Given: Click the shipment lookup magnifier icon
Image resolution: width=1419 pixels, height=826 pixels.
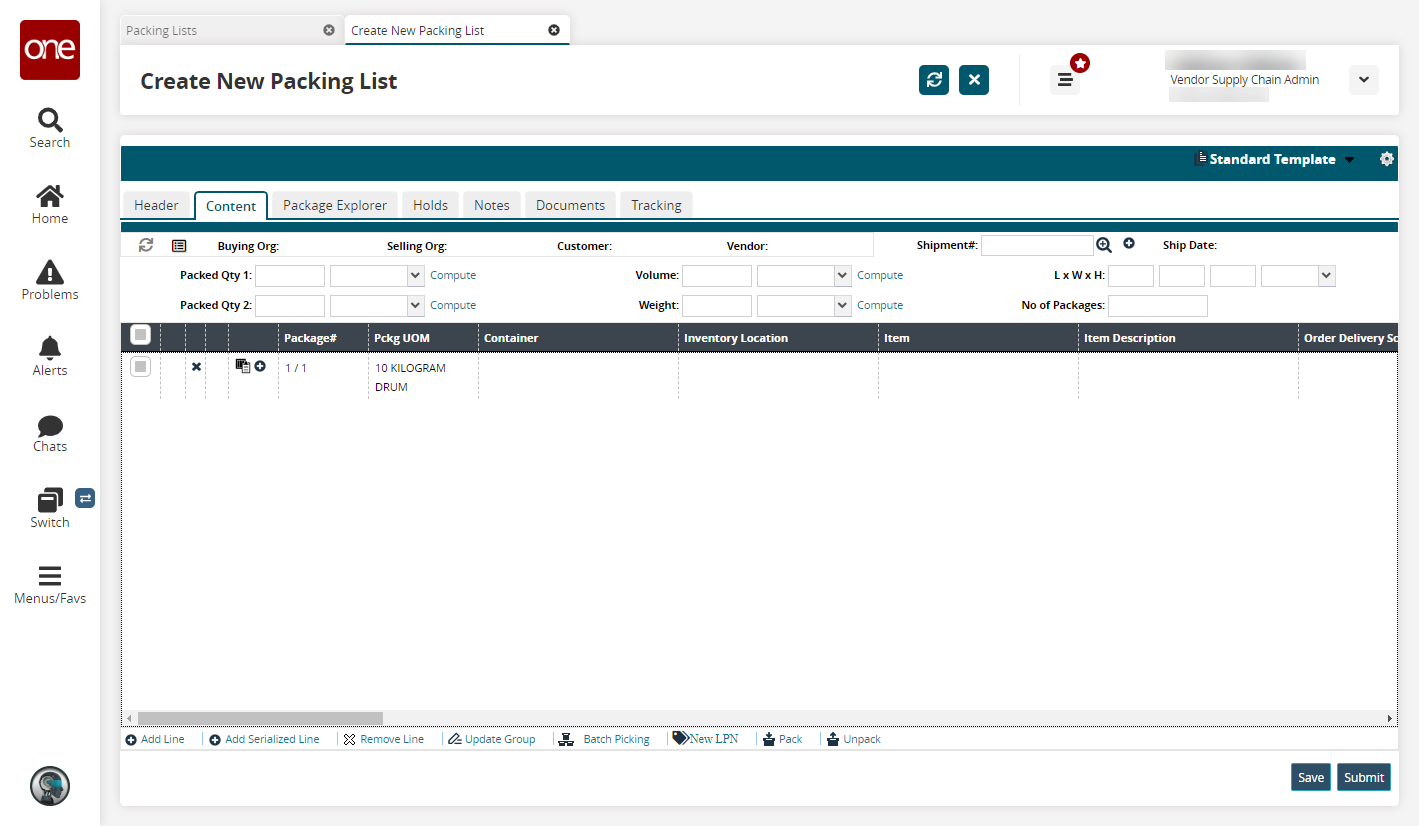Looking at the screenshot, I should (1104, 245).
